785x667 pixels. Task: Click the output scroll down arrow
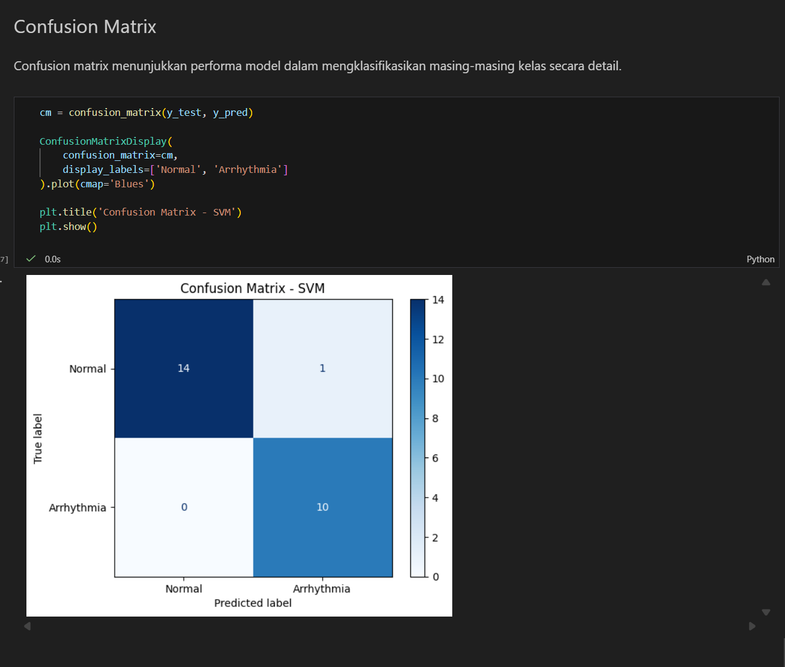765,612
